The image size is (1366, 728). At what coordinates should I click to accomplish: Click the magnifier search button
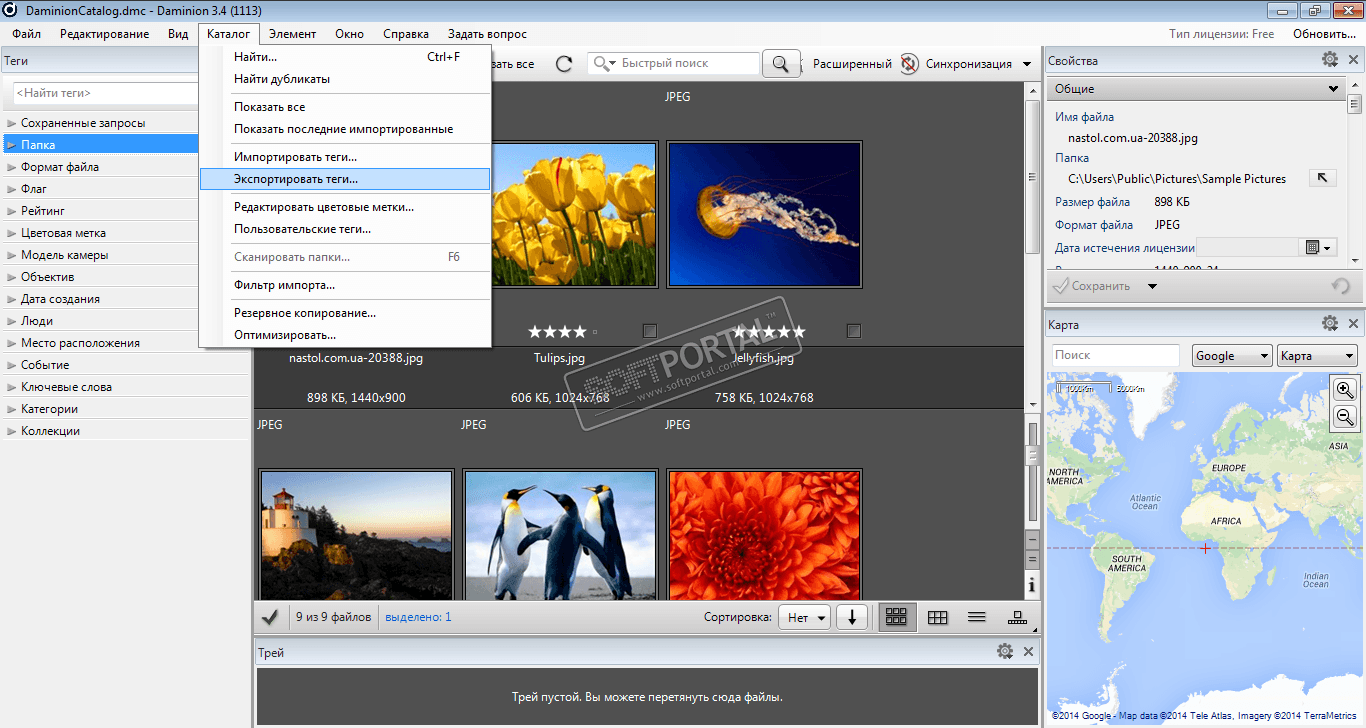(782, 63)
